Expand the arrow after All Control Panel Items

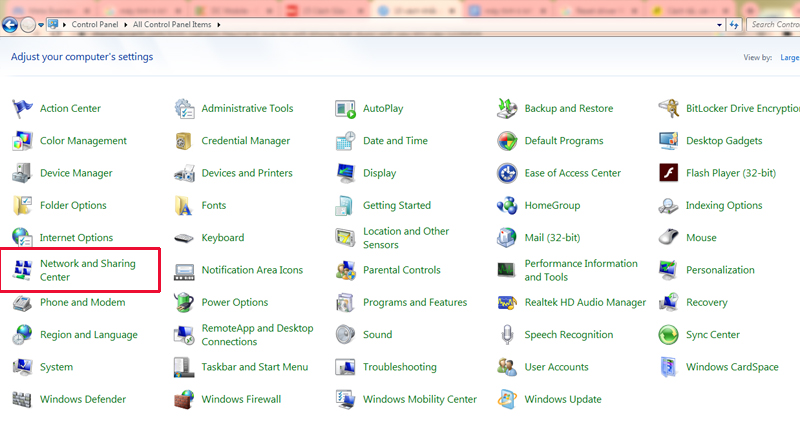click(x=218, y=24)
